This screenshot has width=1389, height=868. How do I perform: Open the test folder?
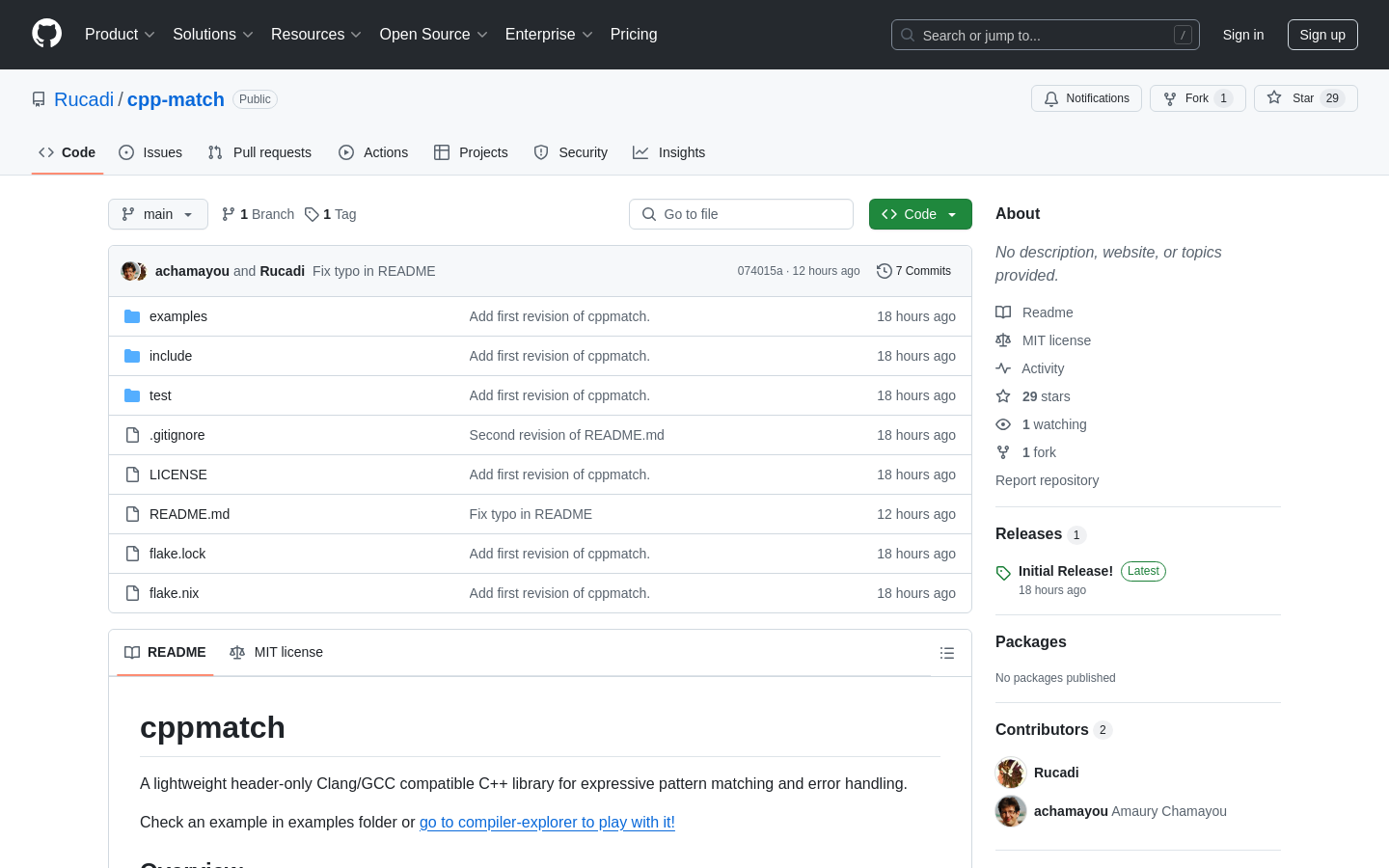pos(160,395)
